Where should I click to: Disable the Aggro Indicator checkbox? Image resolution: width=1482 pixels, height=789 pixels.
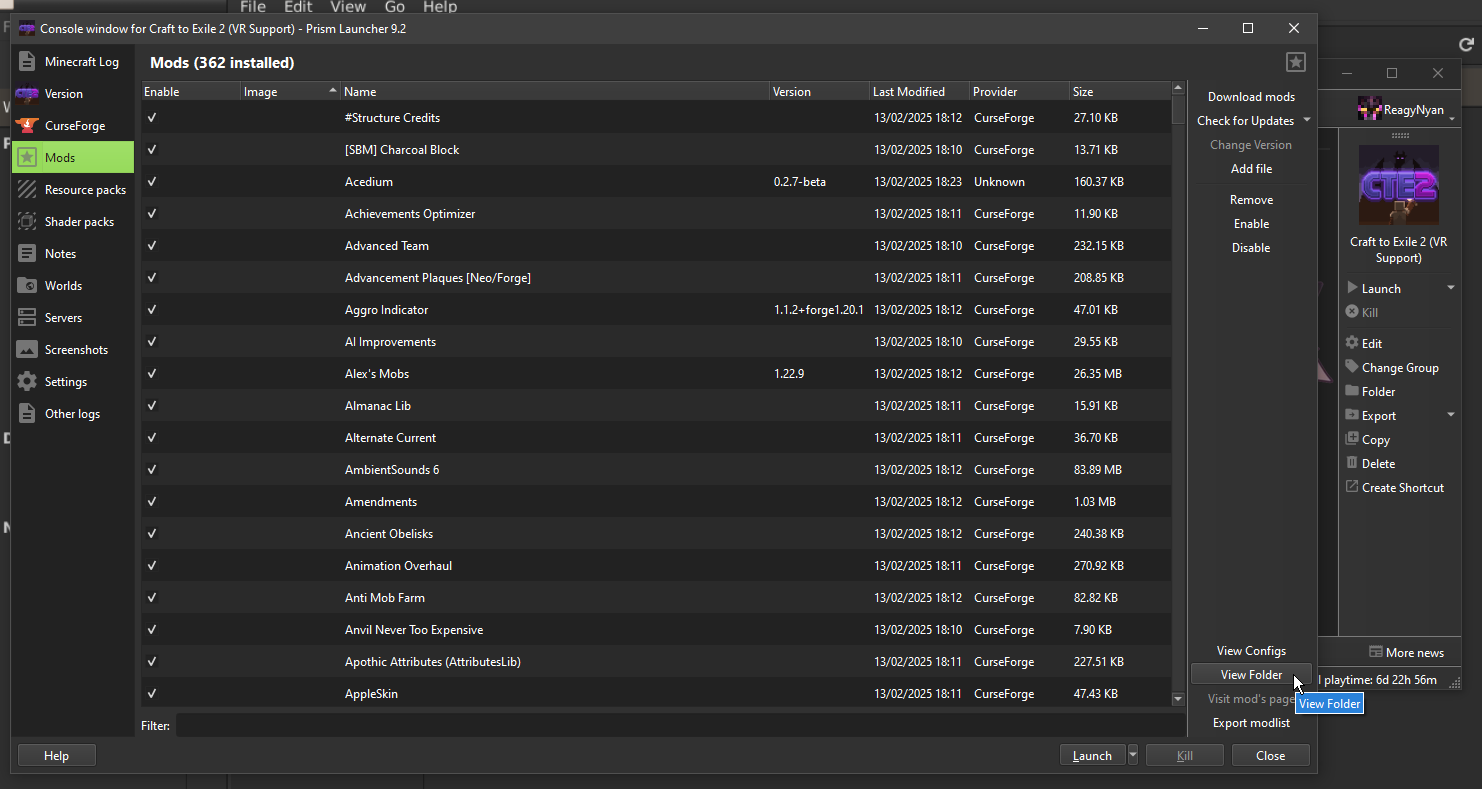[x=152, y=310]
